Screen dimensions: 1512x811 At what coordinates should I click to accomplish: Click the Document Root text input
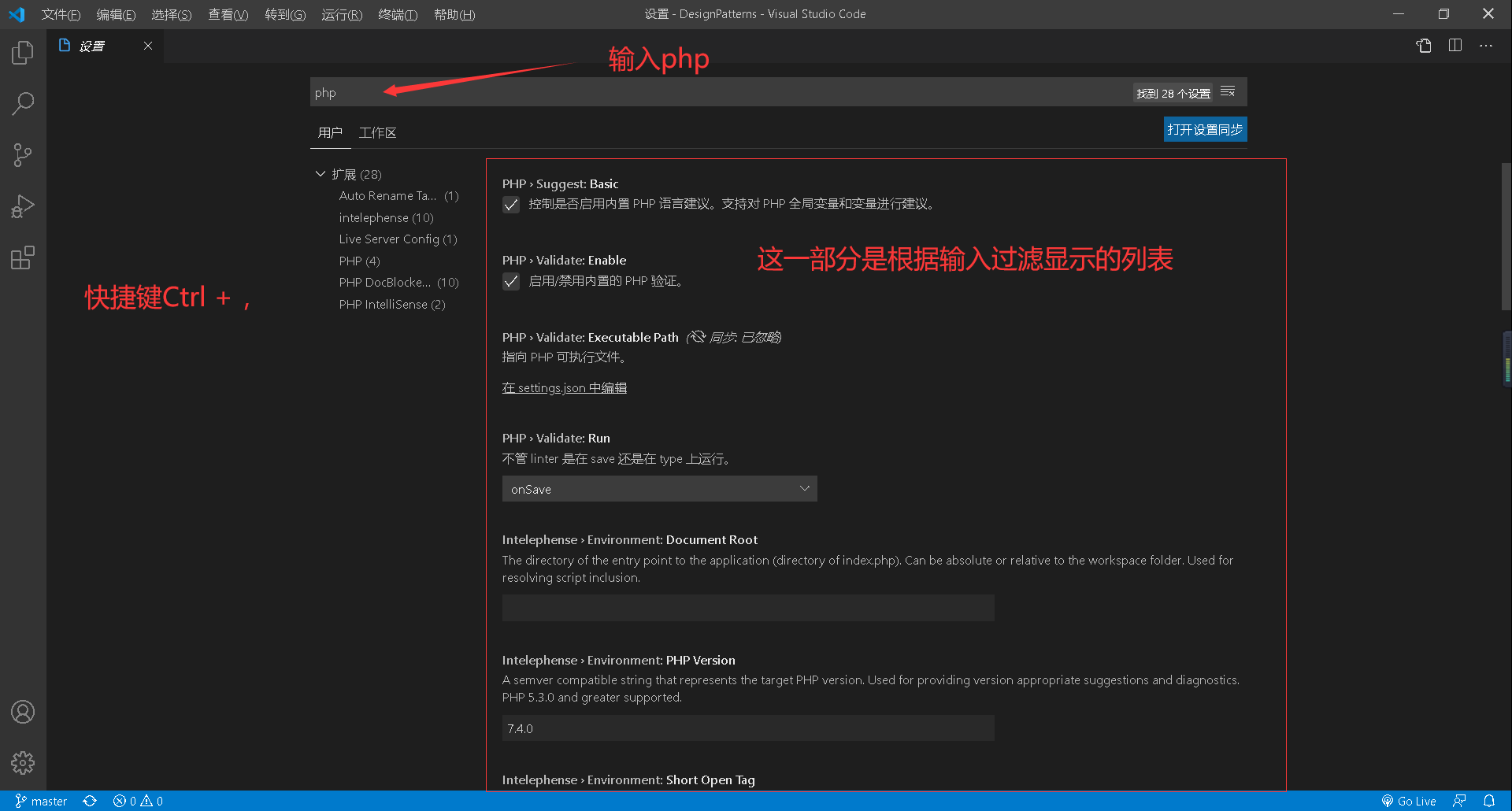748,608
